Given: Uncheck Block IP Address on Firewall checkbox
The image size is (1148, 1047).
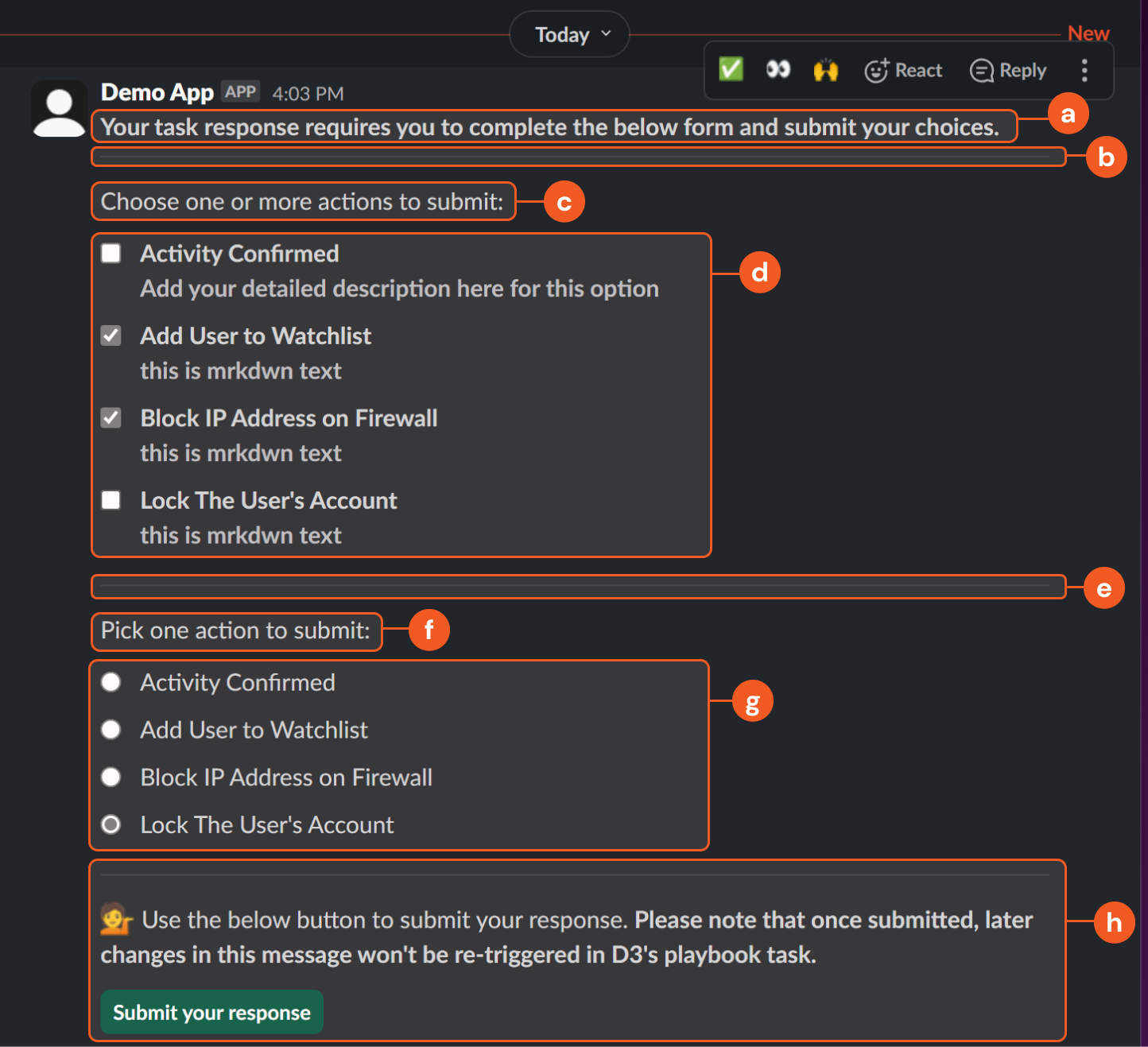Looking at the screenshot, I should [111, 418].
